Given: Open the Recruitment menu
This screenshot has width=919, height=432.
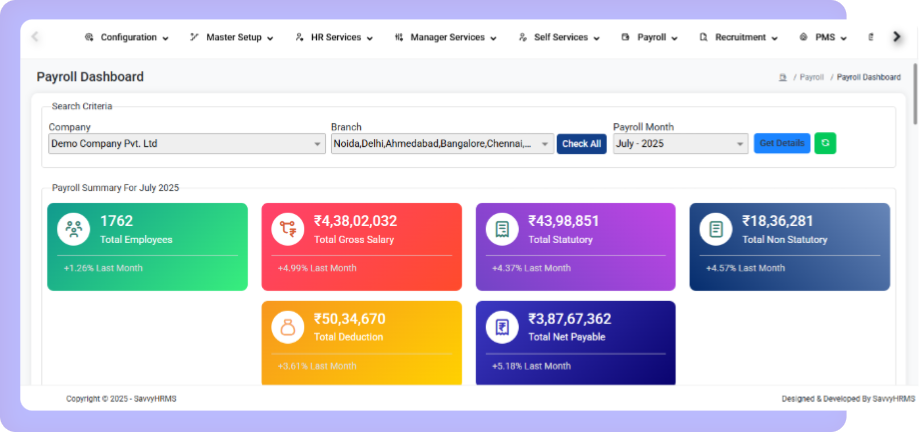Looking at the screenshot, I should [x=739, y=37].
